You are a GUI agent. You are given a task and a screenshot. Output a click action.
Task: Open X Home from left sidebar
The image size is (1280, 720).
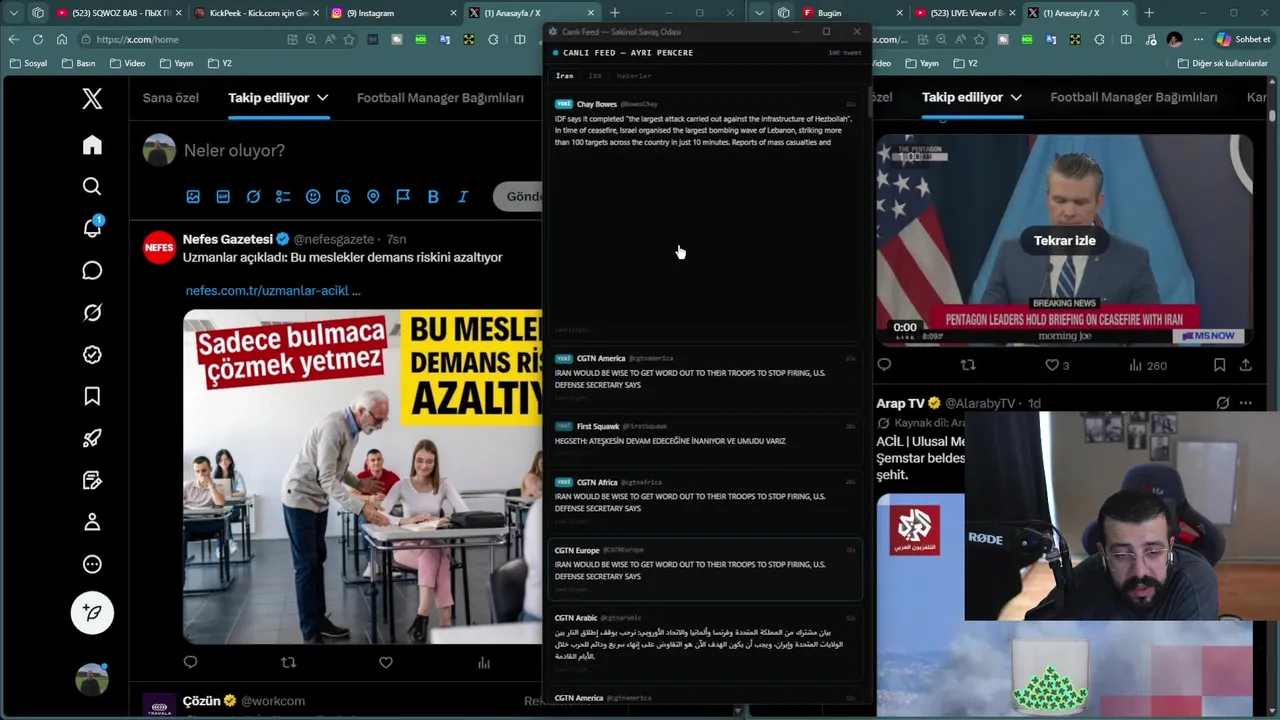tap(92, 145)
